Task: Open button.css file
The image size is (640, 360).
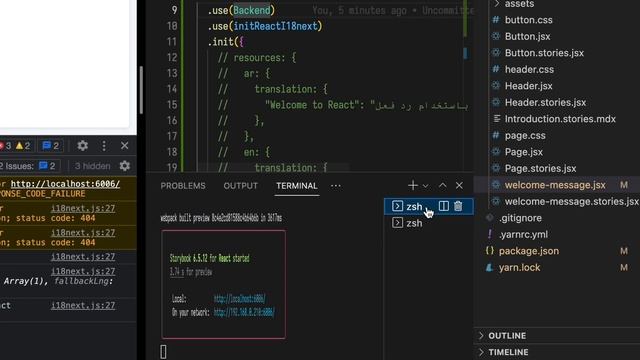Action: (528, 20)
